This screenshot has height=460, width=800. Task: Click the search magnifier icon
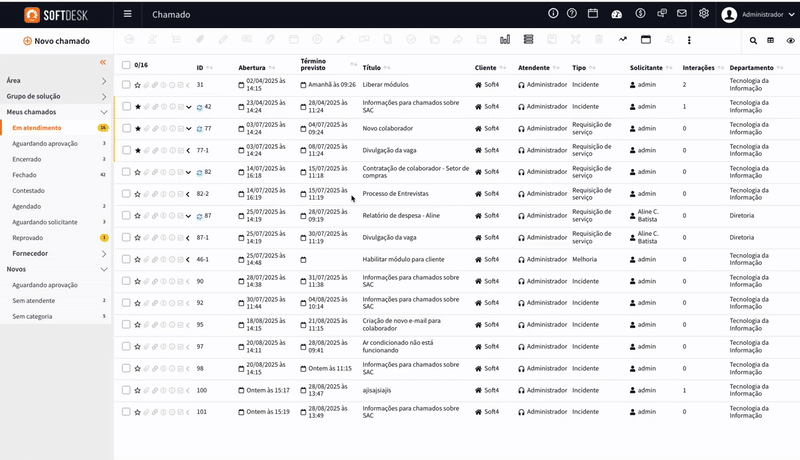pyautogui.click(x=753, y=41)
